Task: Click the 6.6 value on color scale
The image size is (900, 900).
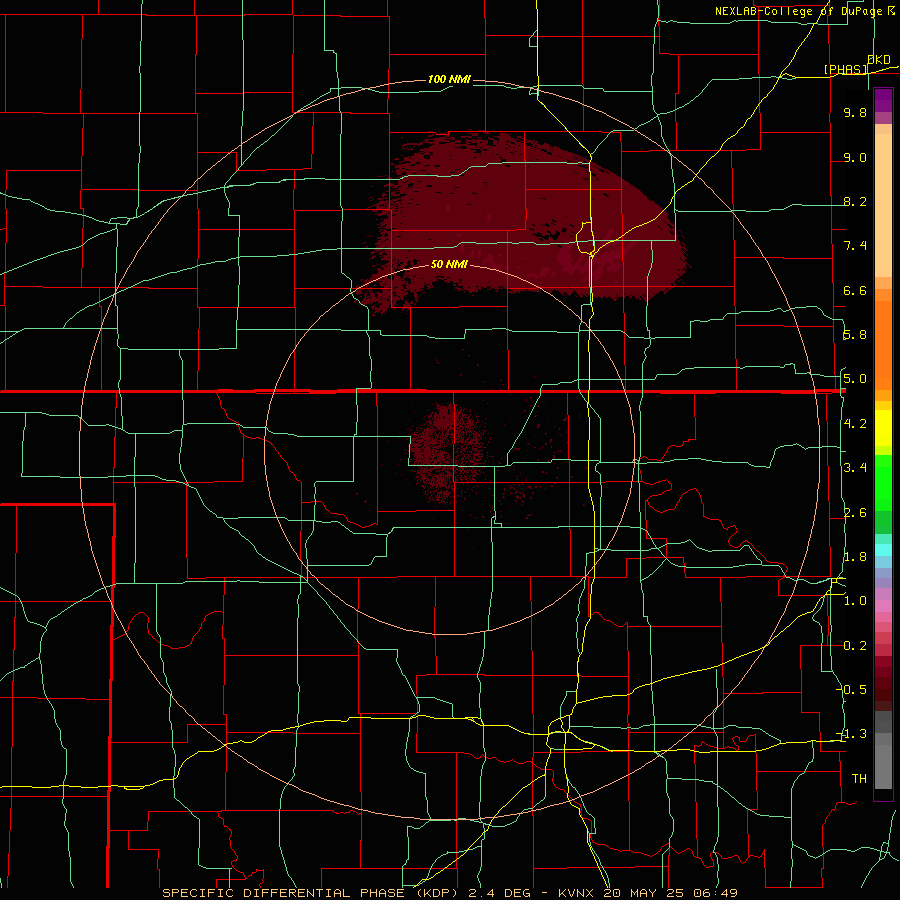Action: click(x=855, y=290)
